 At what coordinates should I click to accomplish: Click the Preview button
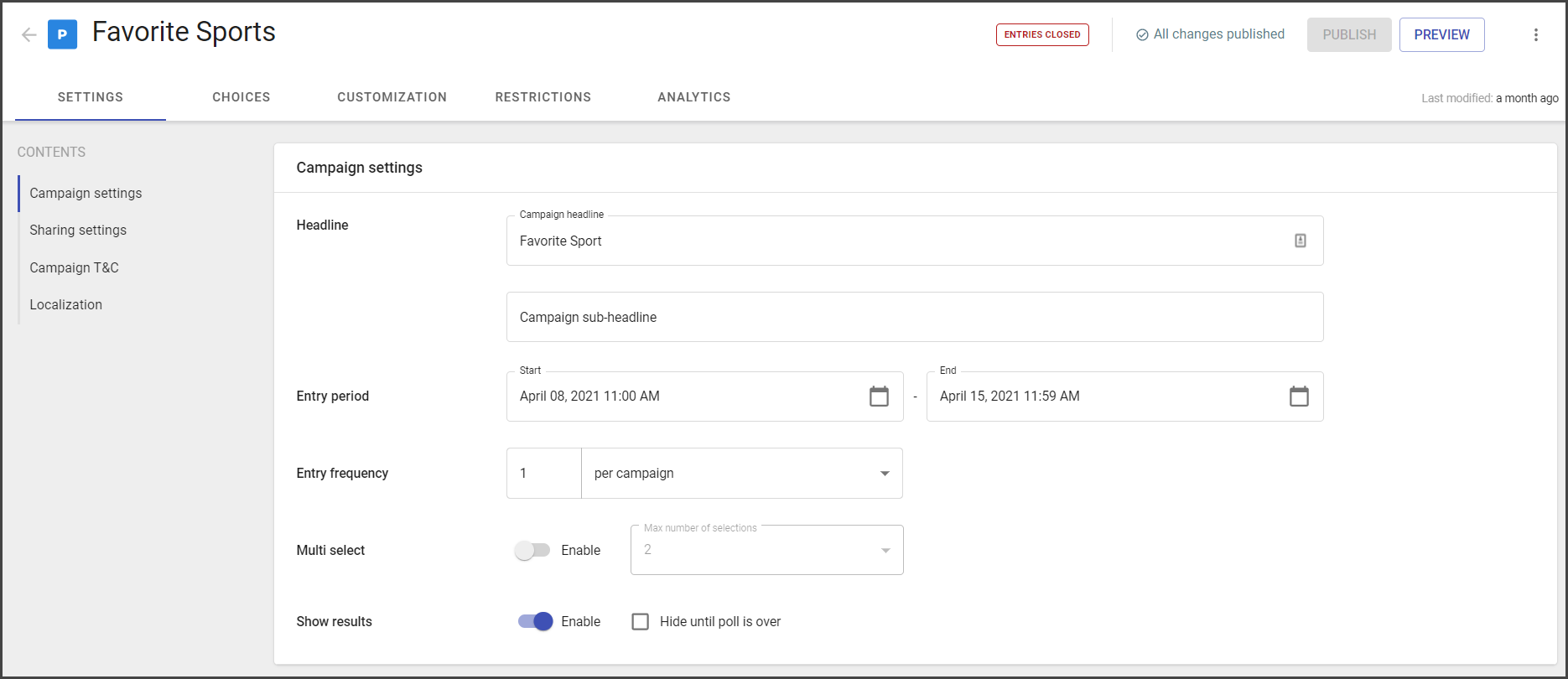tap(1442, 34)
